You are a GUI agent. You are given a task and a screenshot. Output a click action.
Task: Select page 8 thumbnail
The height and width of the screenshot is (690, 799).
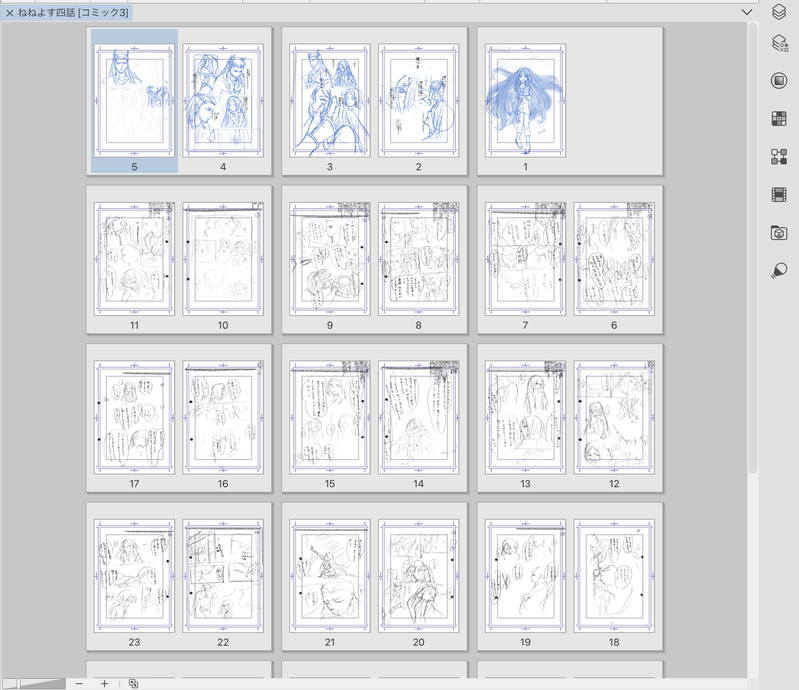[418, 259]
